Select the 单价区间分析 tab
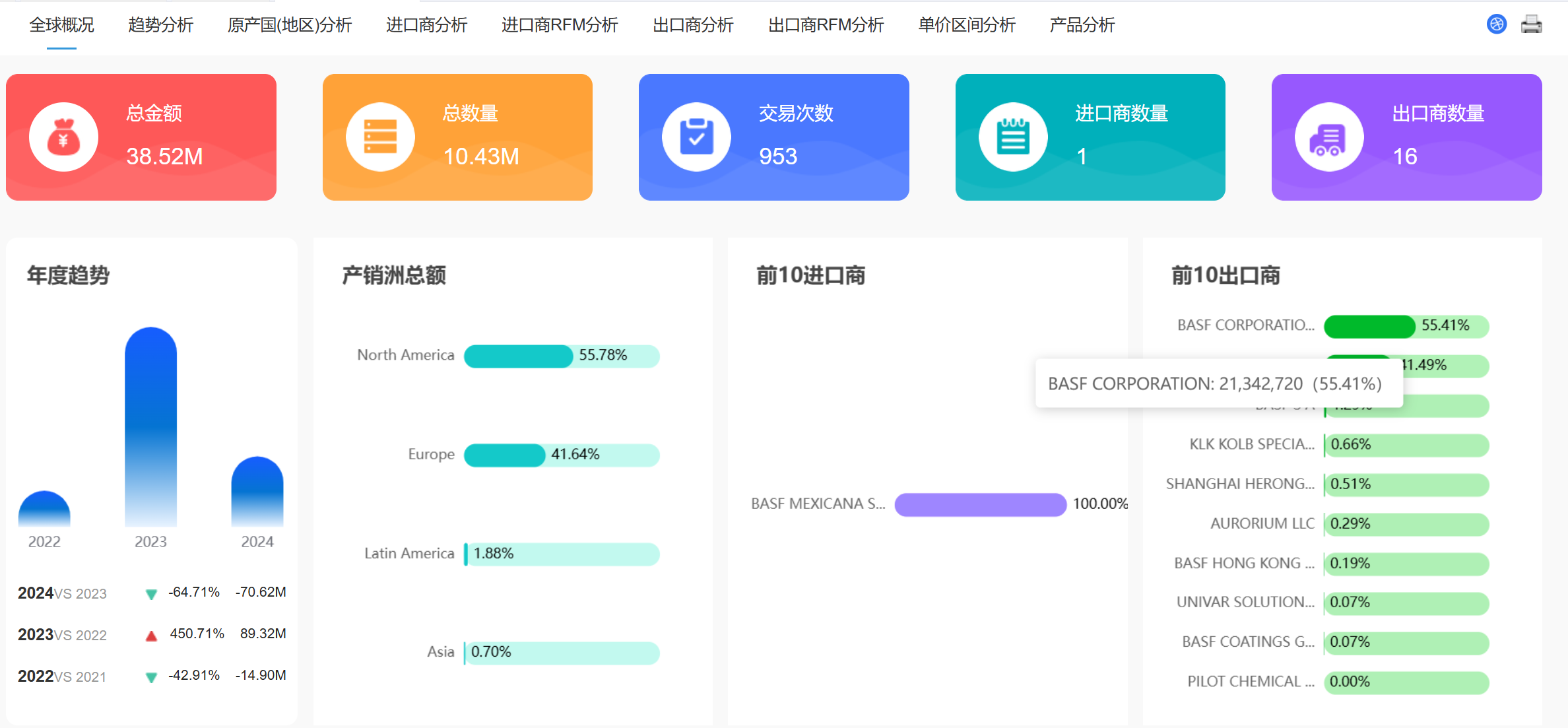1568x728 pixels. (x=965, y=25)
